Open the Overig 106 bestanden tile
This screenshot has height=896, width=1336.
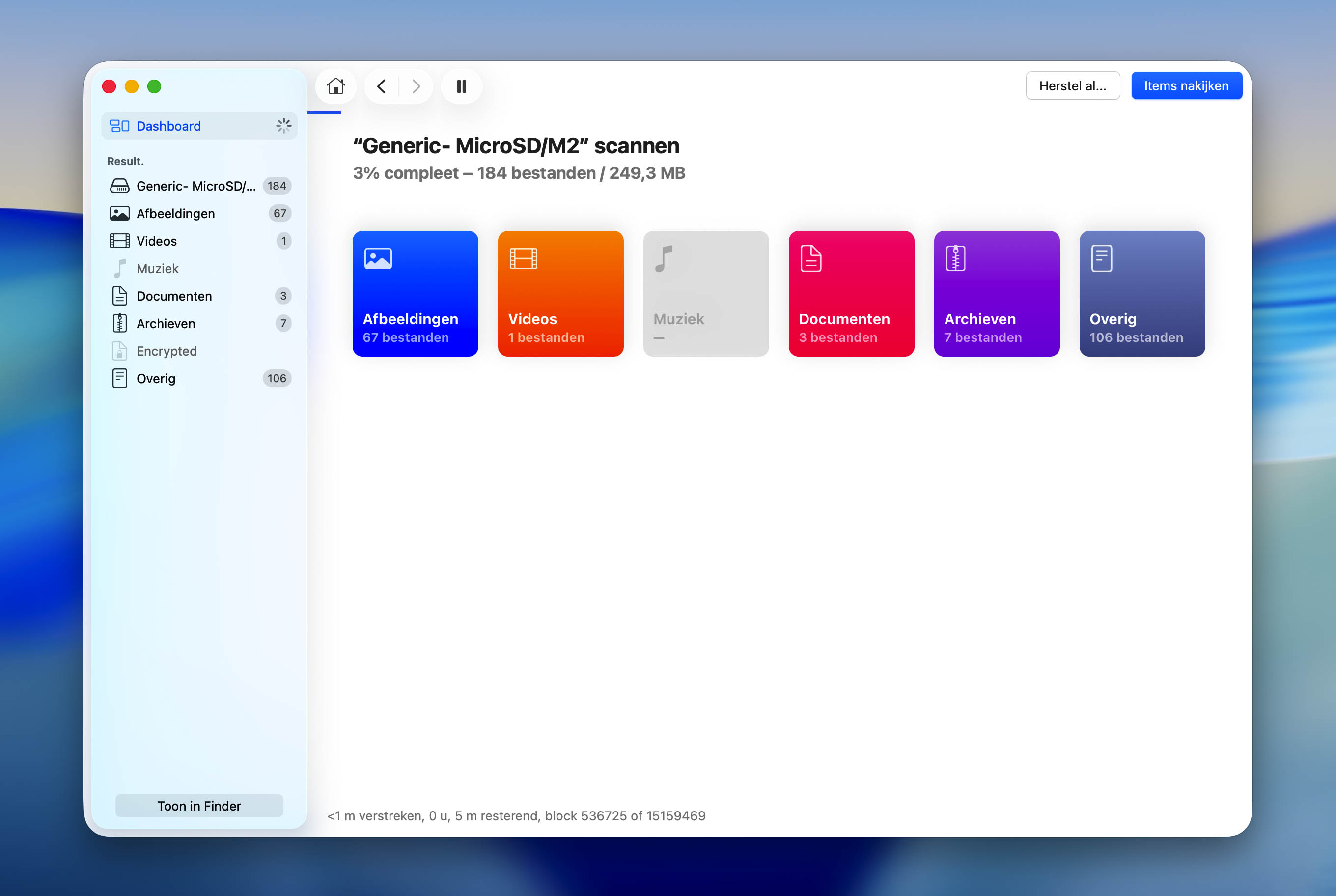[x=1142, y=294]
